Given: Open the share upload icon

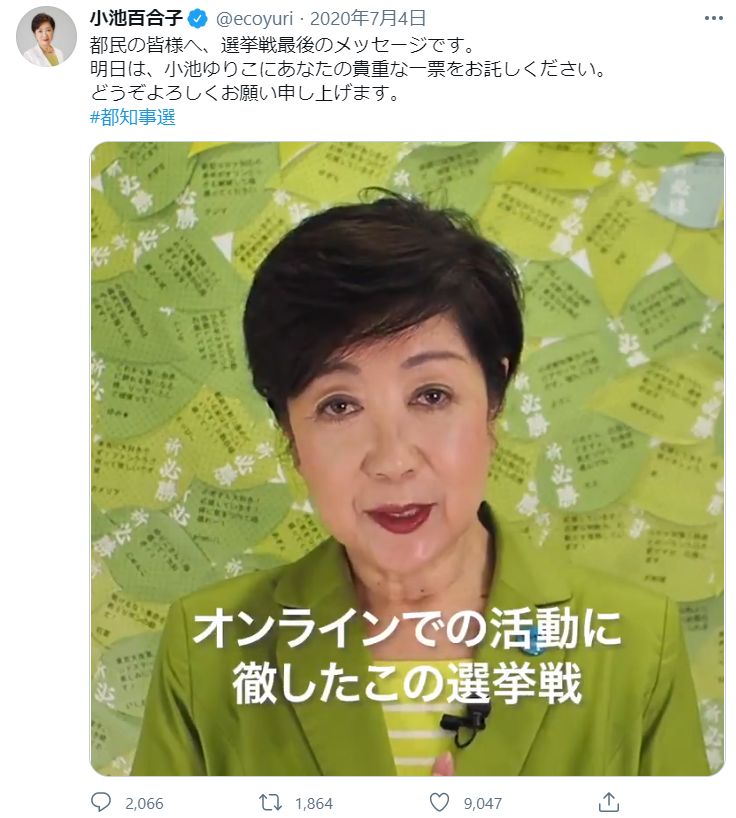Looking at the screenshot, I should click(608, 802).
